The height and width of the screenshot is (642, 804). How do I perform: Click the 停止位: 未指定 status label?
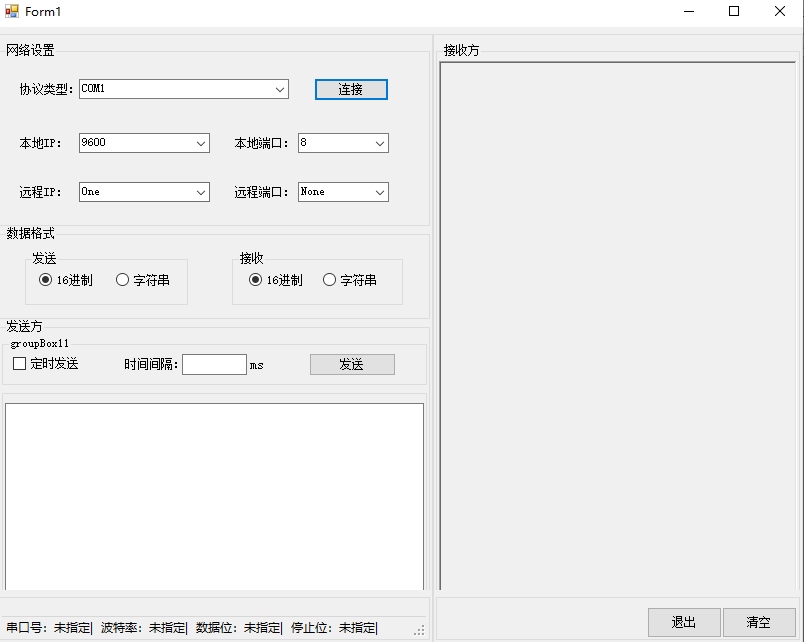pyautogui.click(x=334, y=628)
